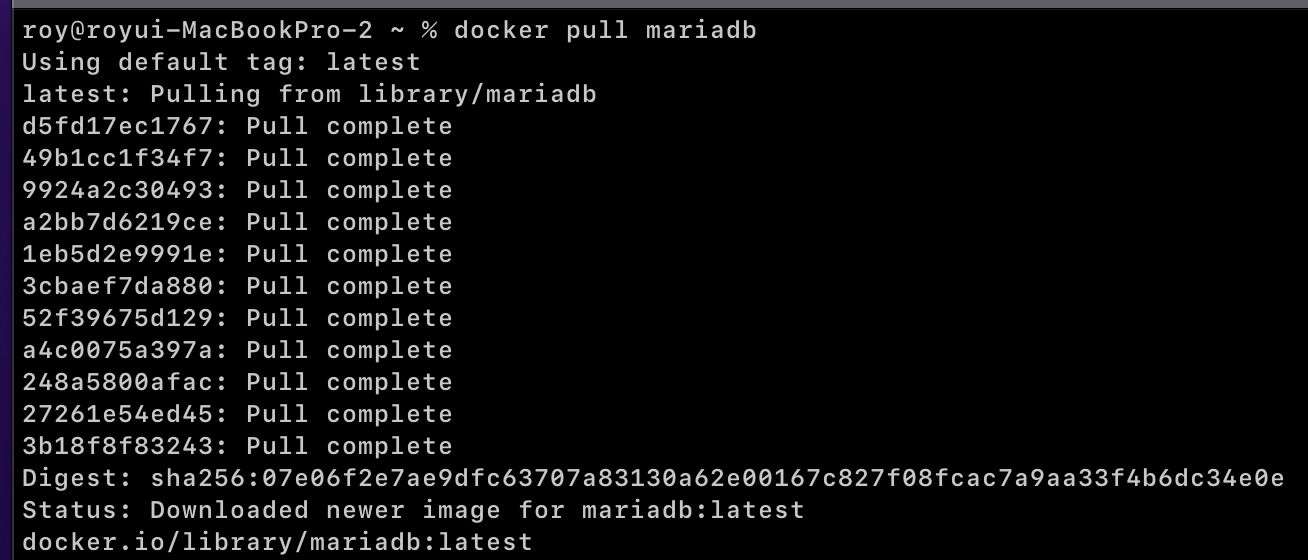Image resolution: width=1308 pixels, height=560 pixels.
Task: Click the "Using default tag: latest" line
Action: 221,62
